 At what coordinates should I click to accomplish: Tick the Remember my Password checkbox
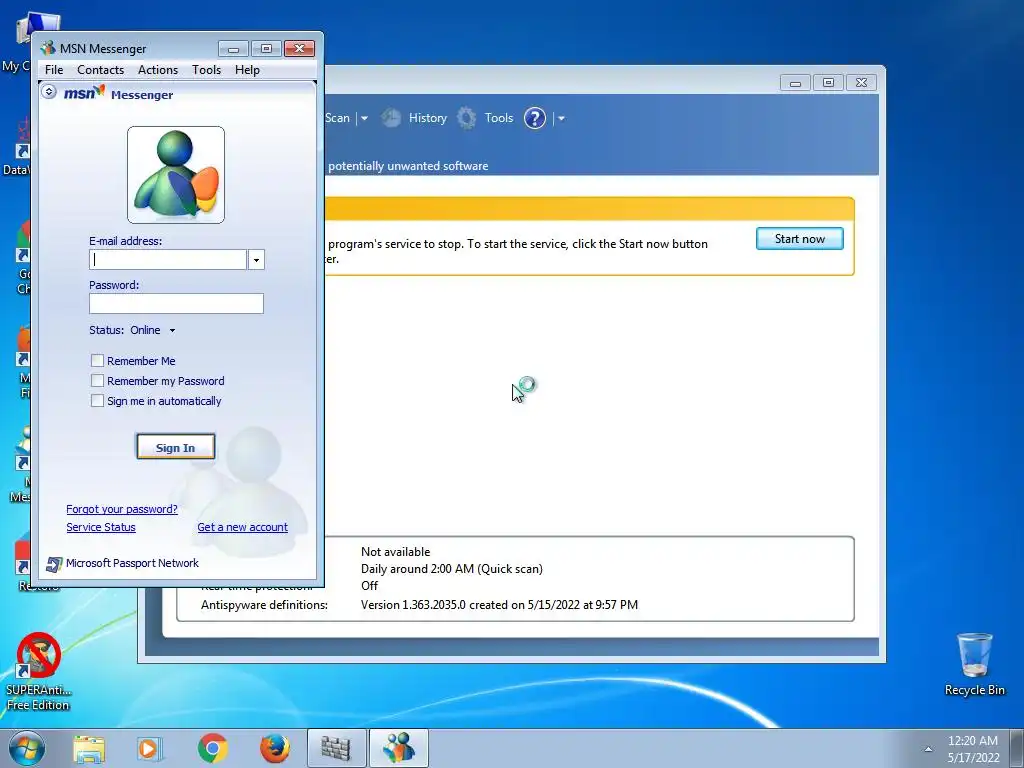coord(97,381)
